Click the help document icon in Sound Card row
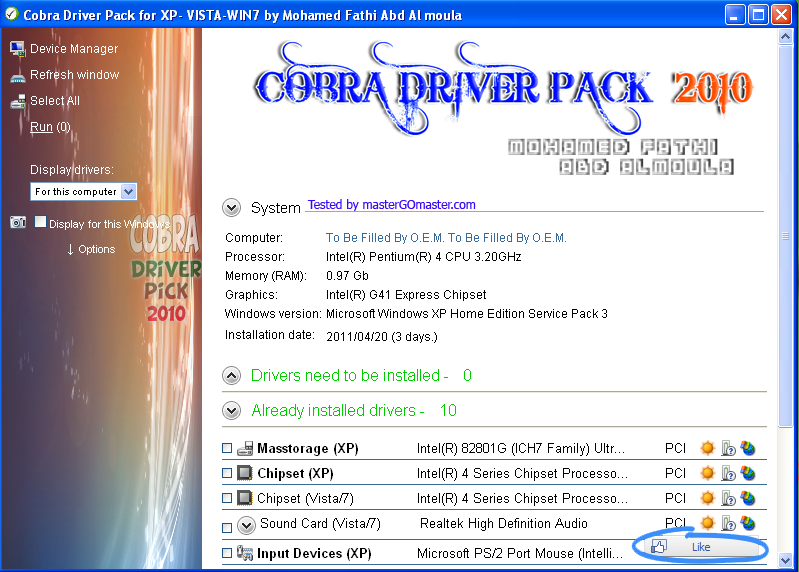Viewport: 799px width, 572px height. (728, 523)
